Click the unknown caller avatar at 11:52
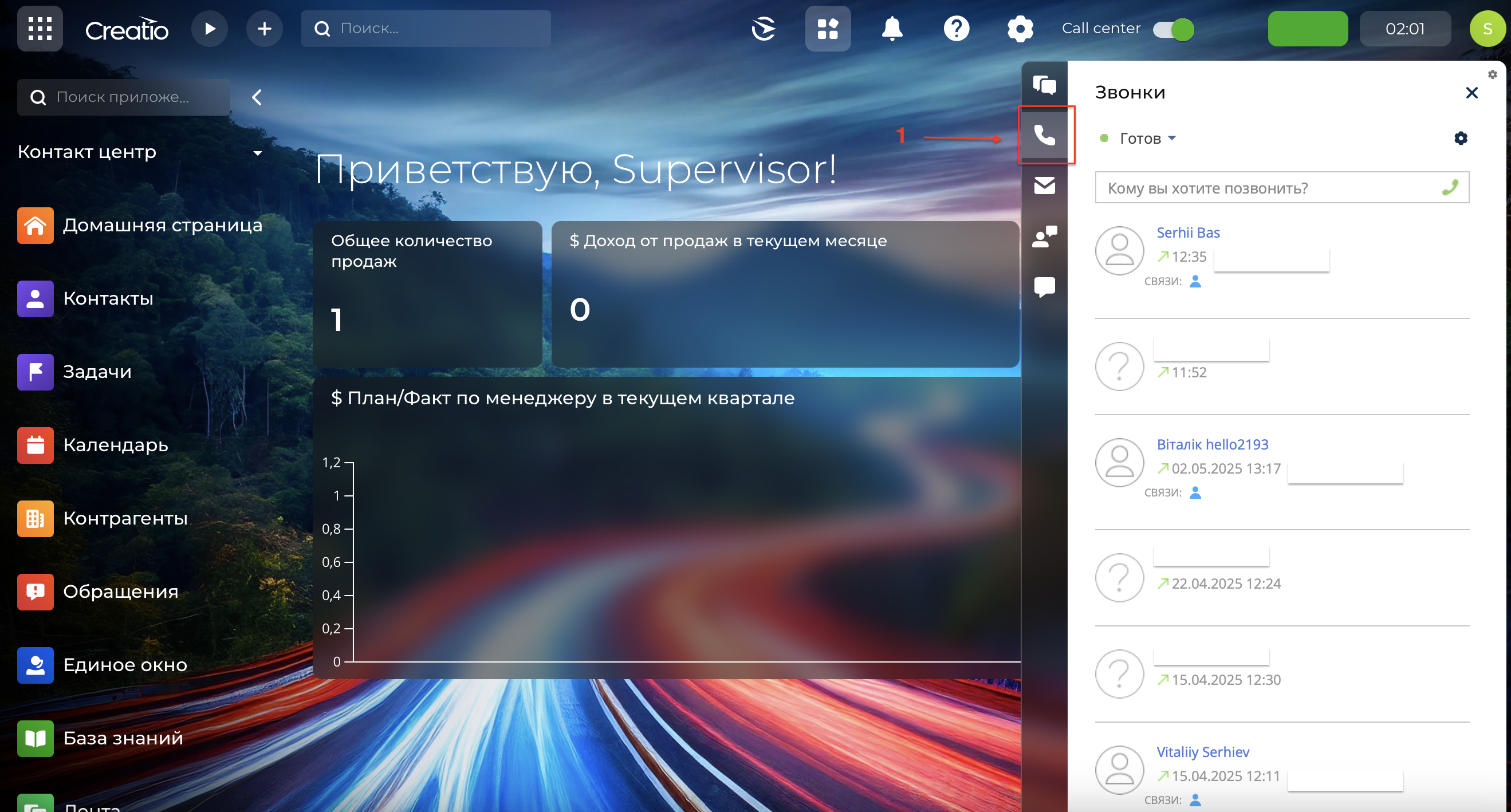Viewport: 1511px width, 812px height. click(x=1119, y=366)
